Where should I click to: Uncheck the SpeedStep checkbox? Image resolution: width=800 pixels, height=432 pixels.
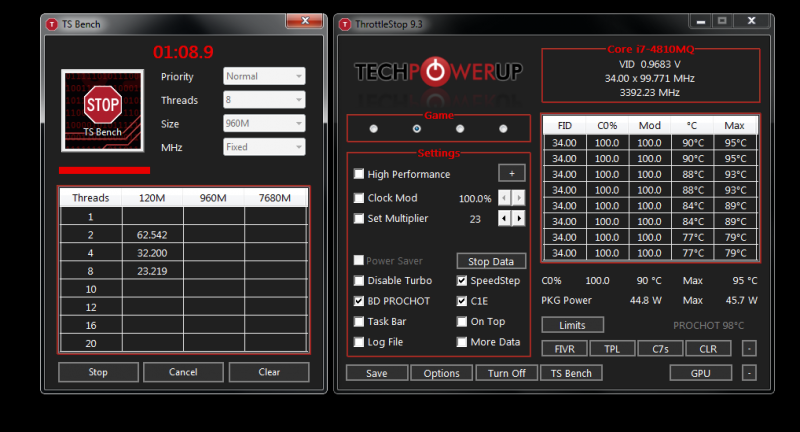coord(462,281)
